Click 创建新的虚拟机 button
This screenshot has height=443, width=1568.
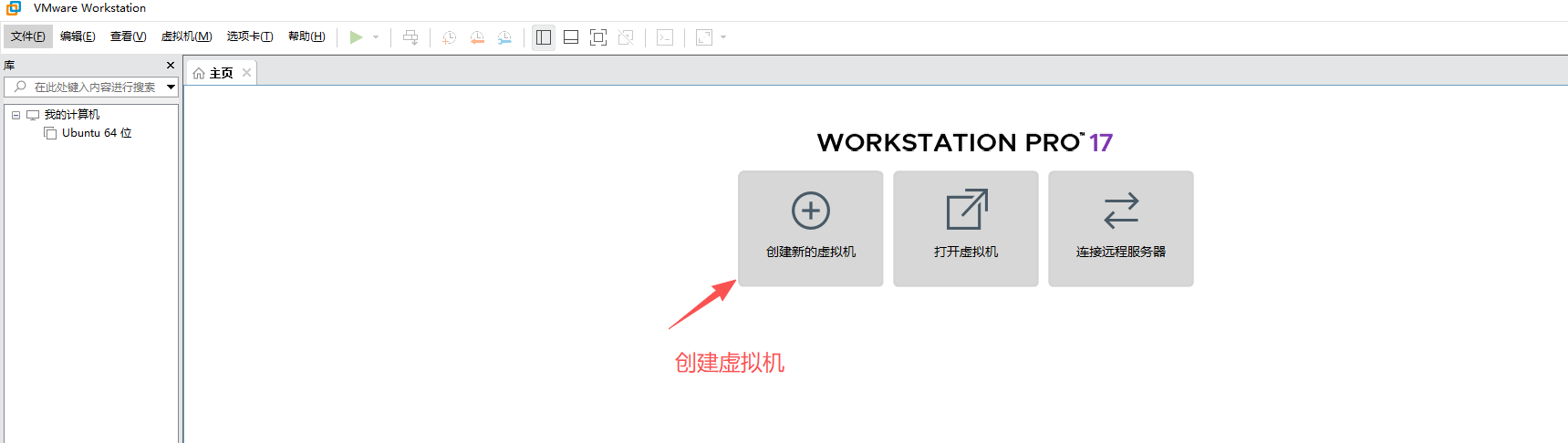tap(811, 229)
